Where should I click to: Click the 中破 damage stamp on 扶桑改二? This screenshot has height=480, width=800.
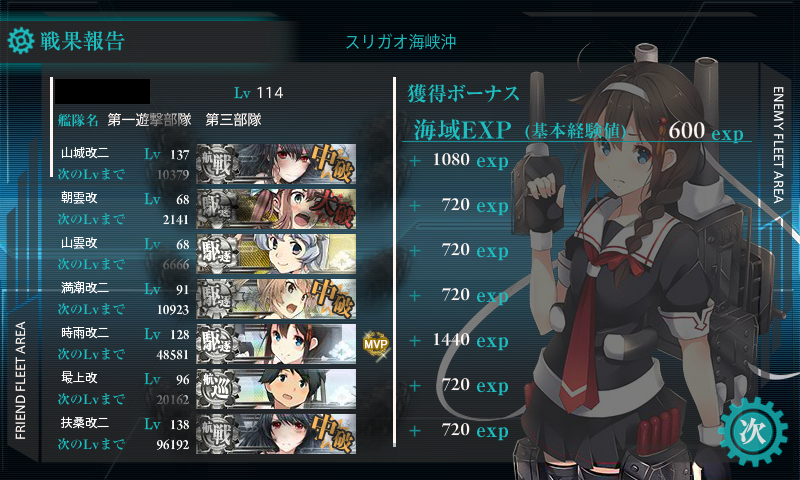(332, 434)
